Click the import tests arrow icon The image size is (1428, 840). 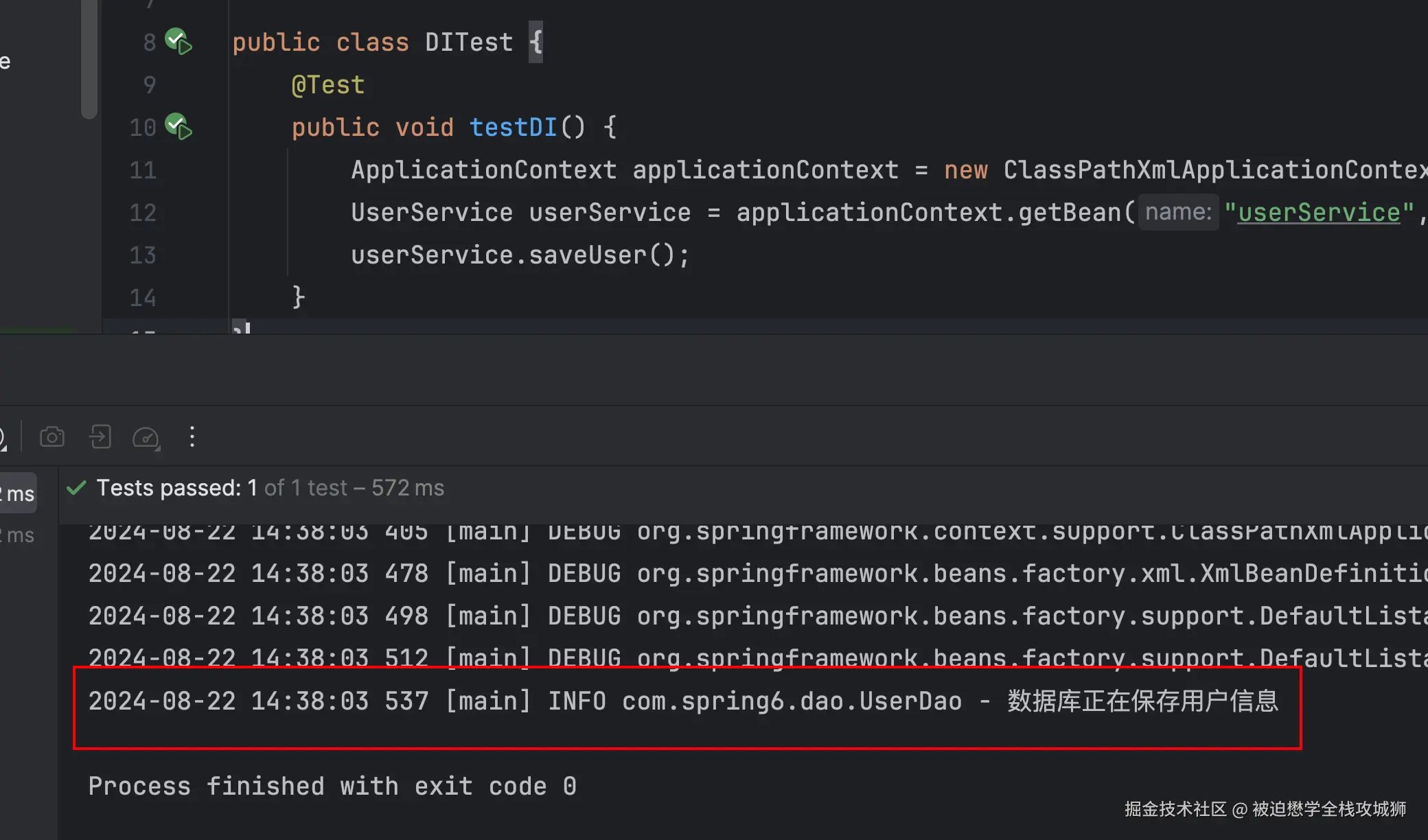(x=100, y=437)
